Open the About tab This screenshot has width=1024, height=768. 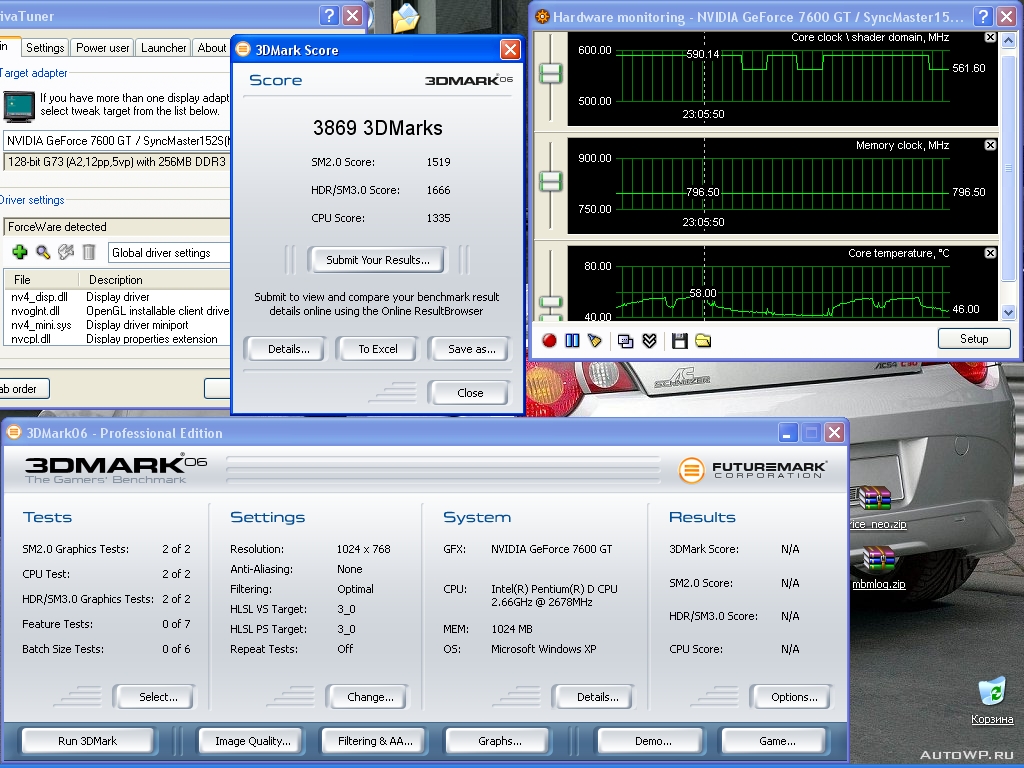pos(212,48)
